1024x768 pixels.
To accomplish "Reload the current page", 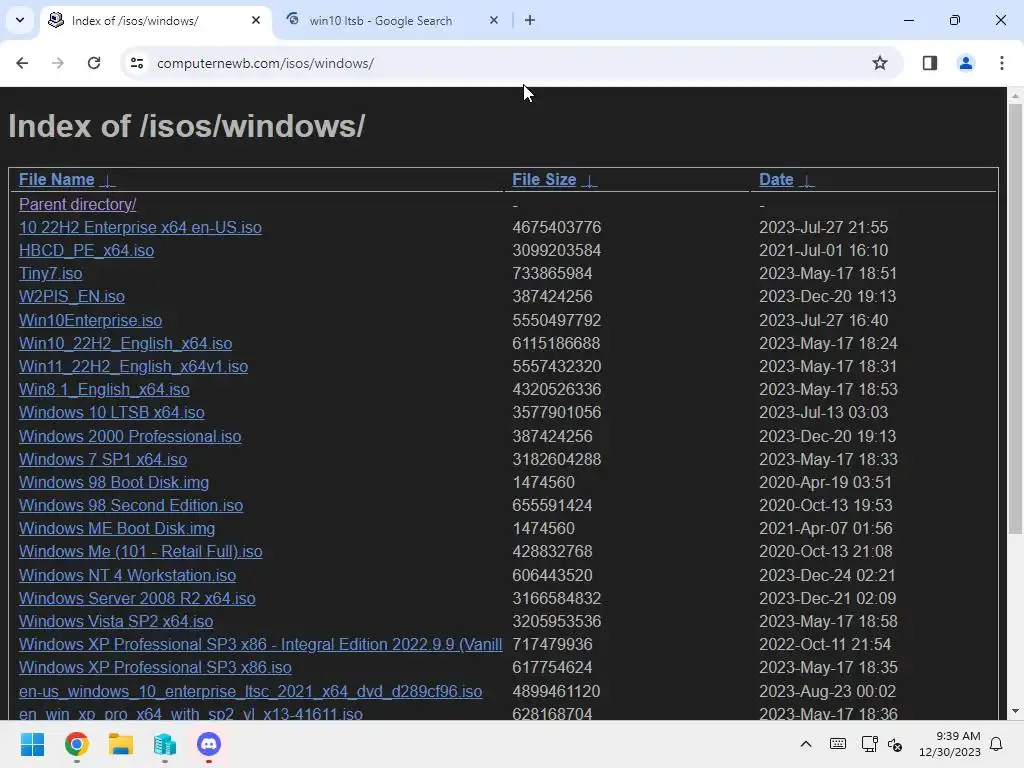I will (94, 63).
